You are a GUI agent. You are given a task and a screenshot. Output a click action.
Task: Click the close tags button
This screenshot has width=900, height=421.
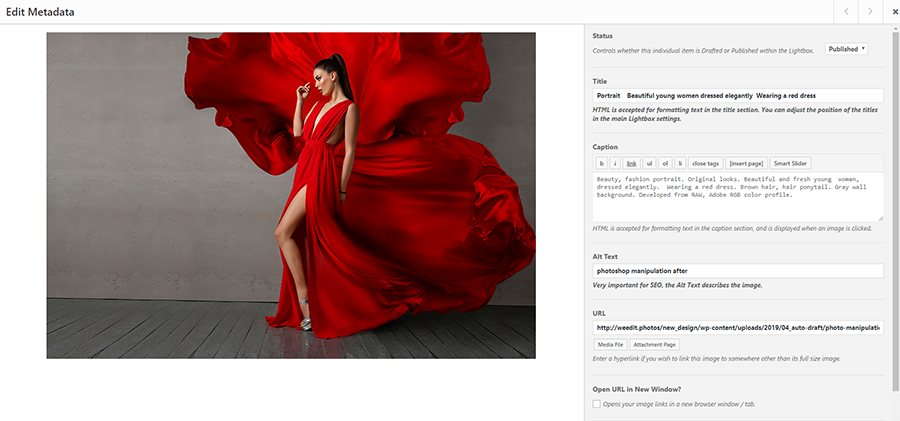(x=705, y=163)
